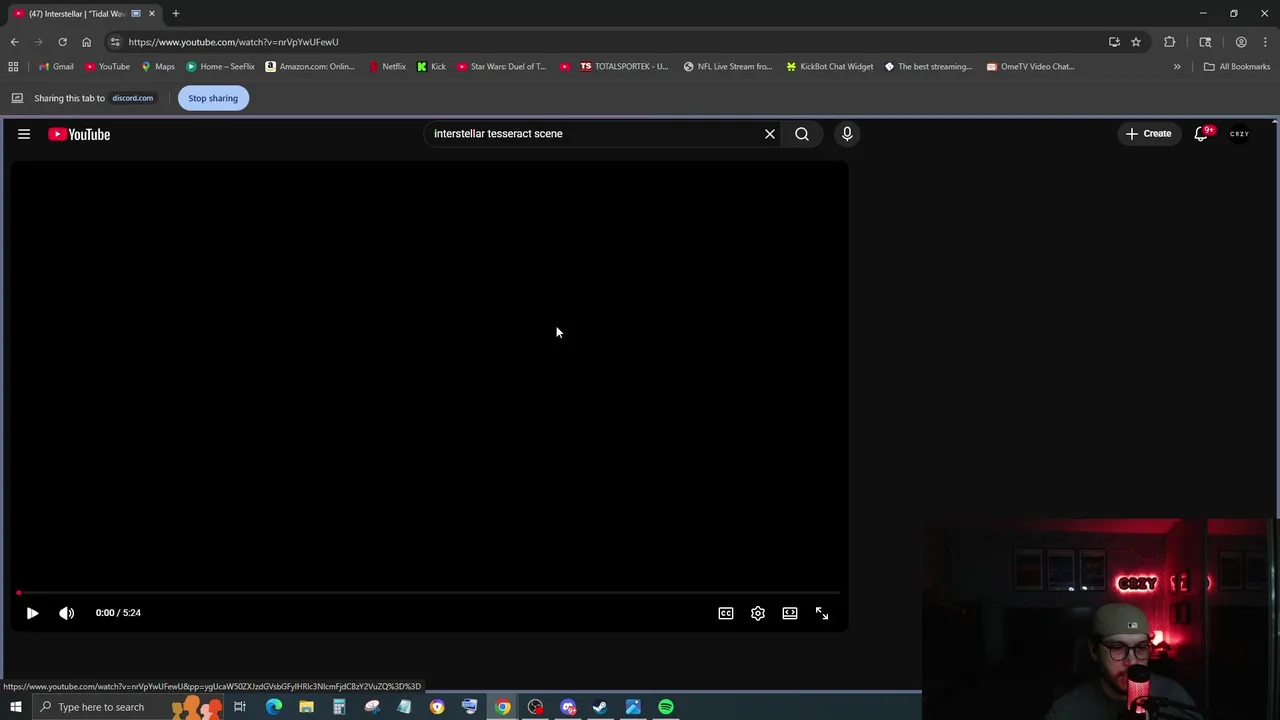
Task: Open the Amazon.com bookmark
Action: pos(310,67)
